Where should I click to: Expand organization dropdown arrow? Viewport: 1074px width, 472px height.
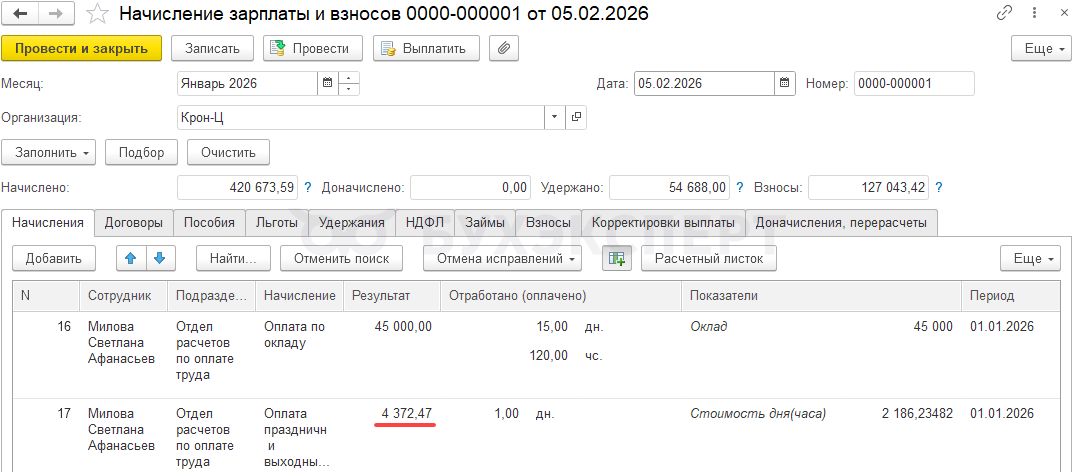pos(555,117)
